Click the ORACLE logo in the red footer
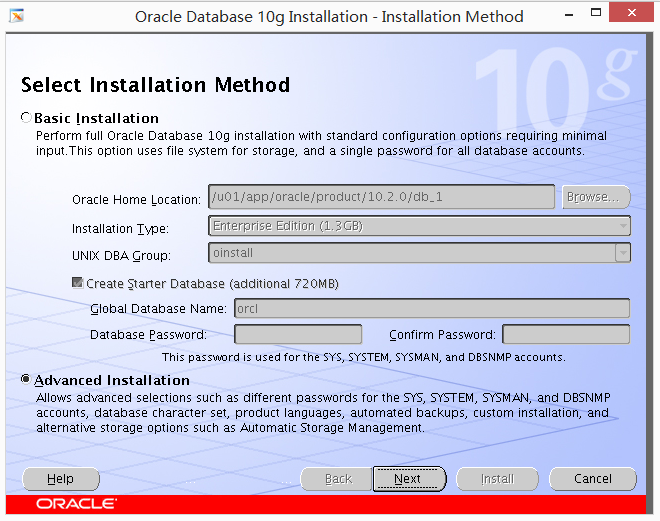 pyautogui.click(x=76, y=504)
